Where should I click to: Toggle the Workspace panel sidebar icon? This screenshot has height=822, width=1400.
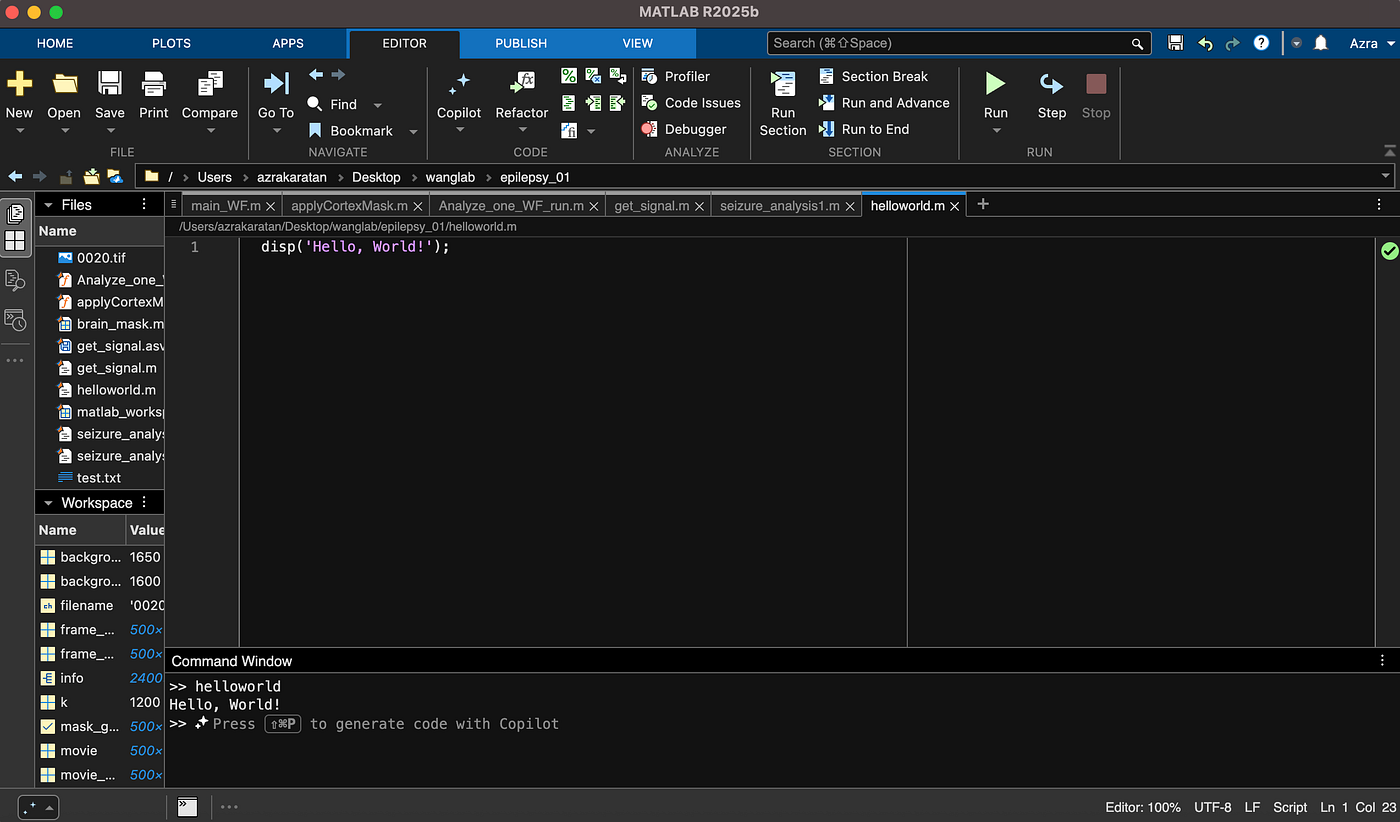(15, 241)
